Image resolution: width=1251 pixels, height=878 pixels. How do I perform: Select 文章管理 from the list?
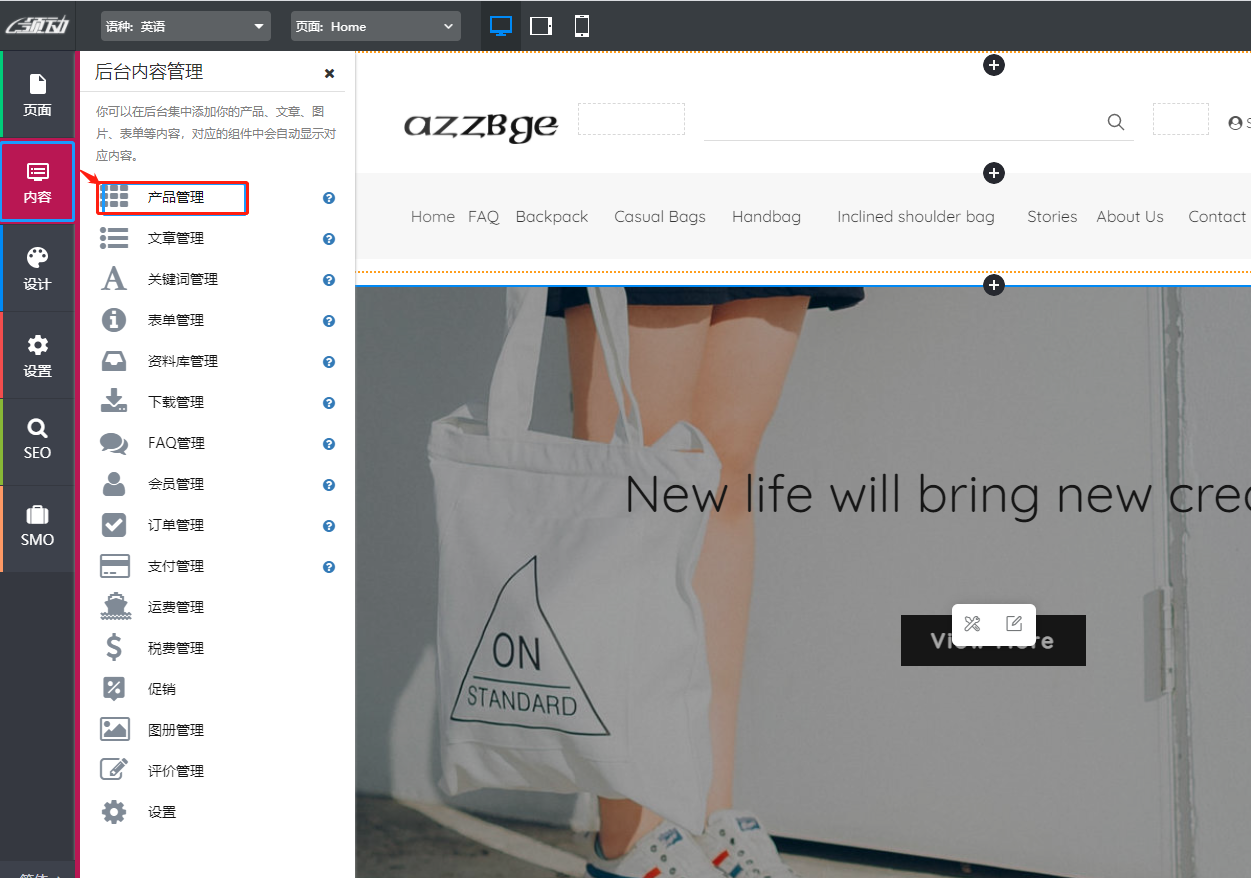click(176, 239)
